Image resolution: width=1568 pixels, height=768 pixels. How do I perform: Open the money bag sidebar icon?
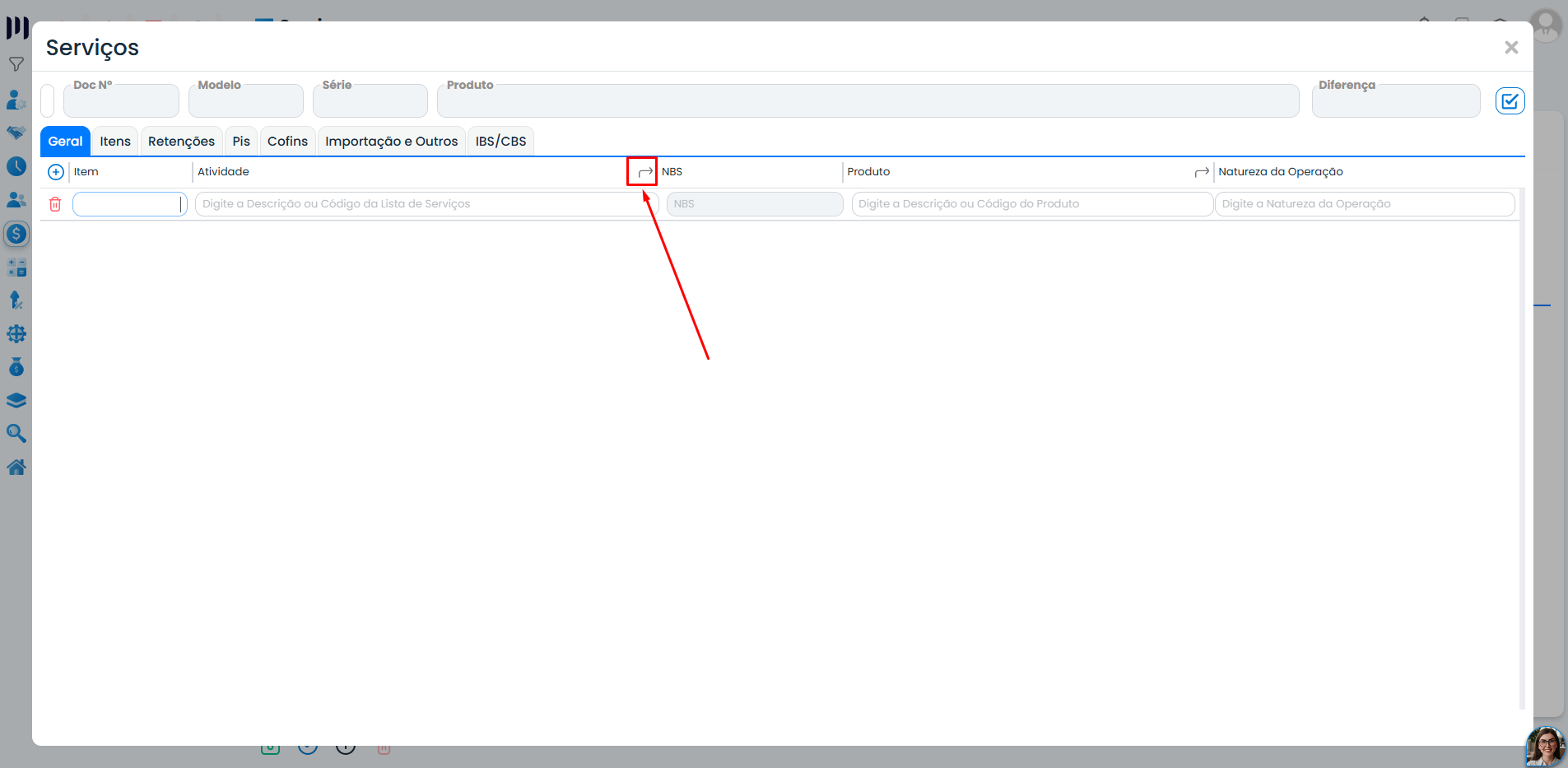pyautogui.click(x=16, y=367)
